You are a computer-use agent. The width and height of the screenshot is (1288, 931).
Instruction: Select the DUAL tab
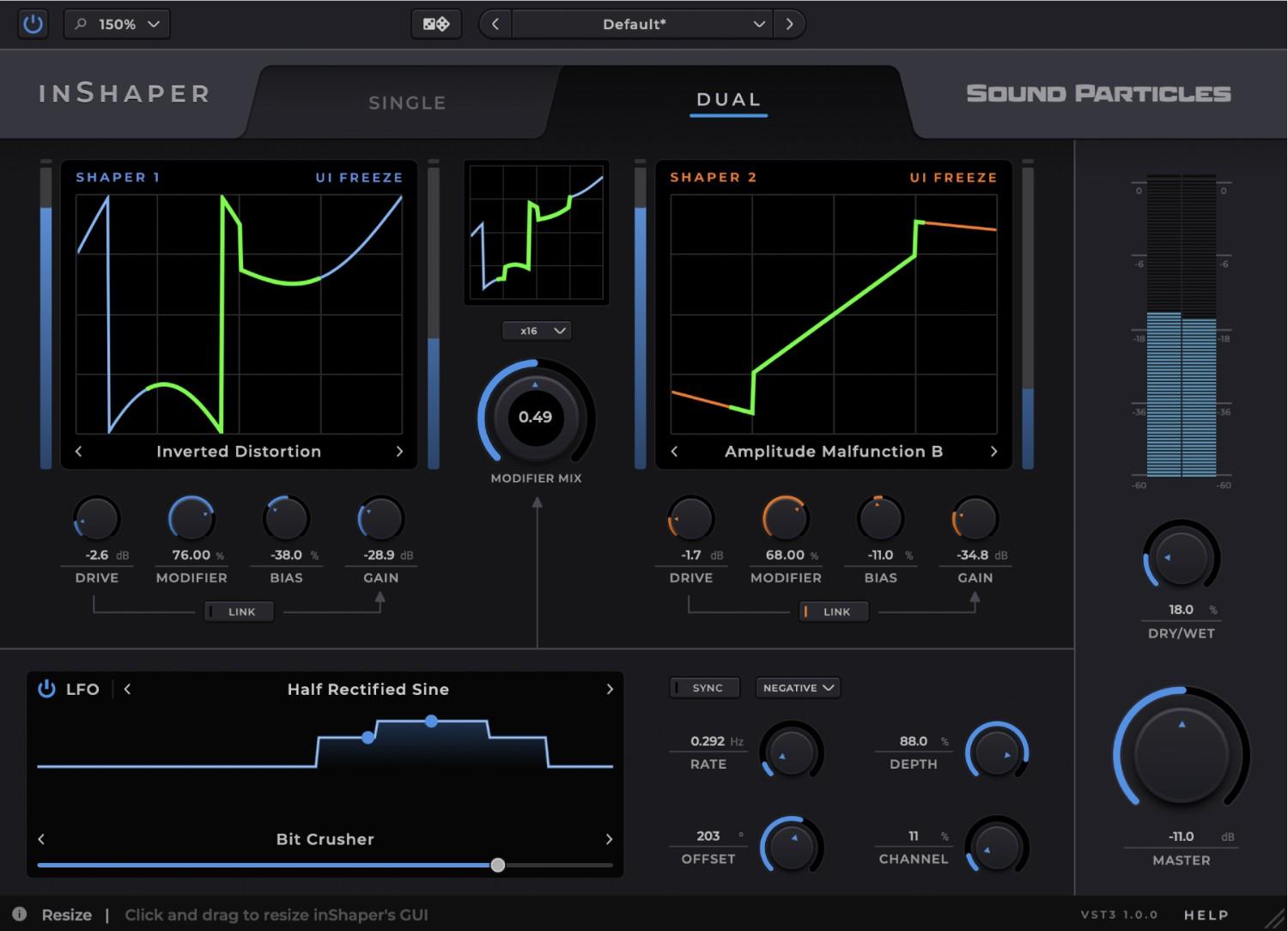tap(728, 100)
